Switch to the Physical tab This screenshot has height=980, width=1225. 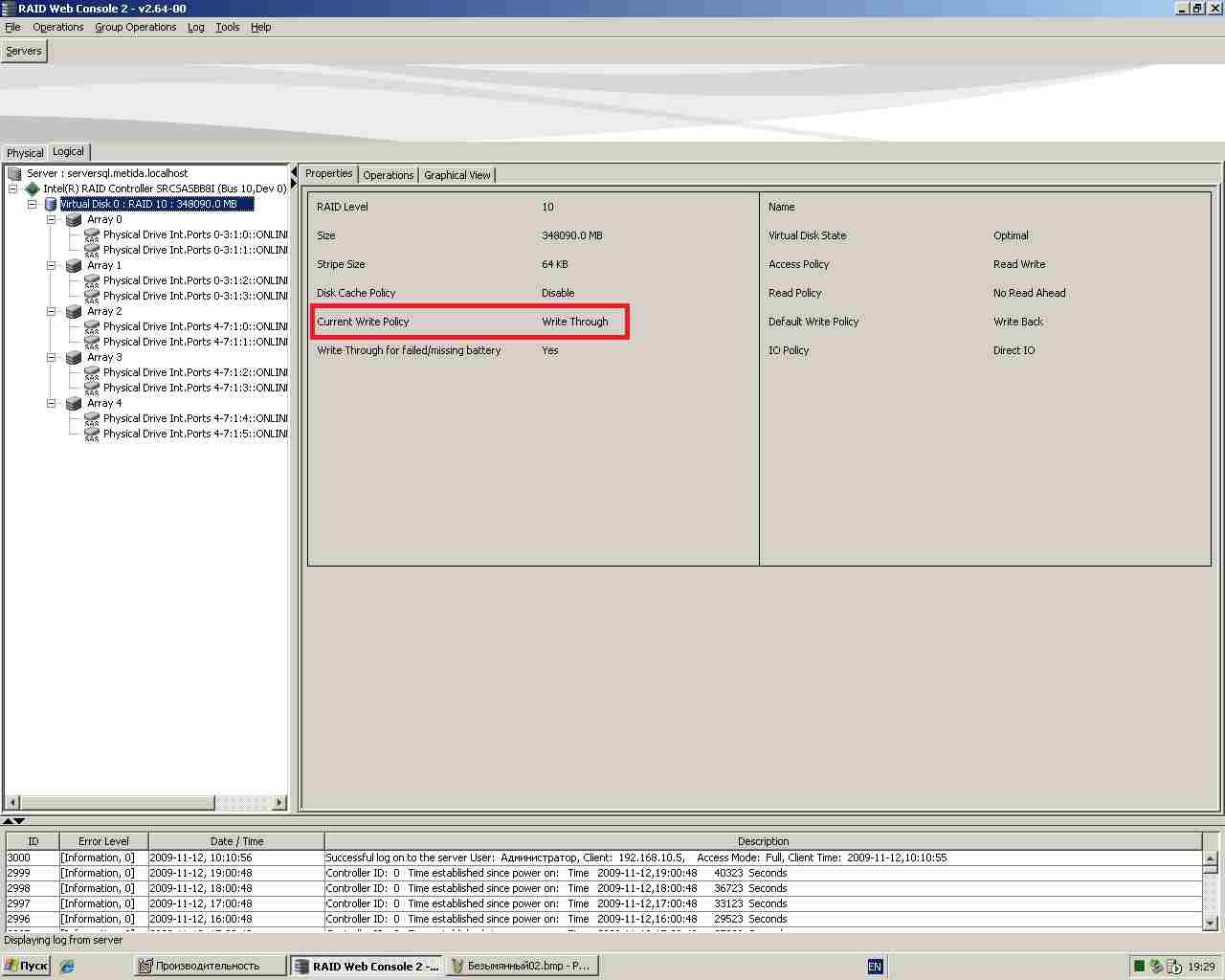(25, 153)
